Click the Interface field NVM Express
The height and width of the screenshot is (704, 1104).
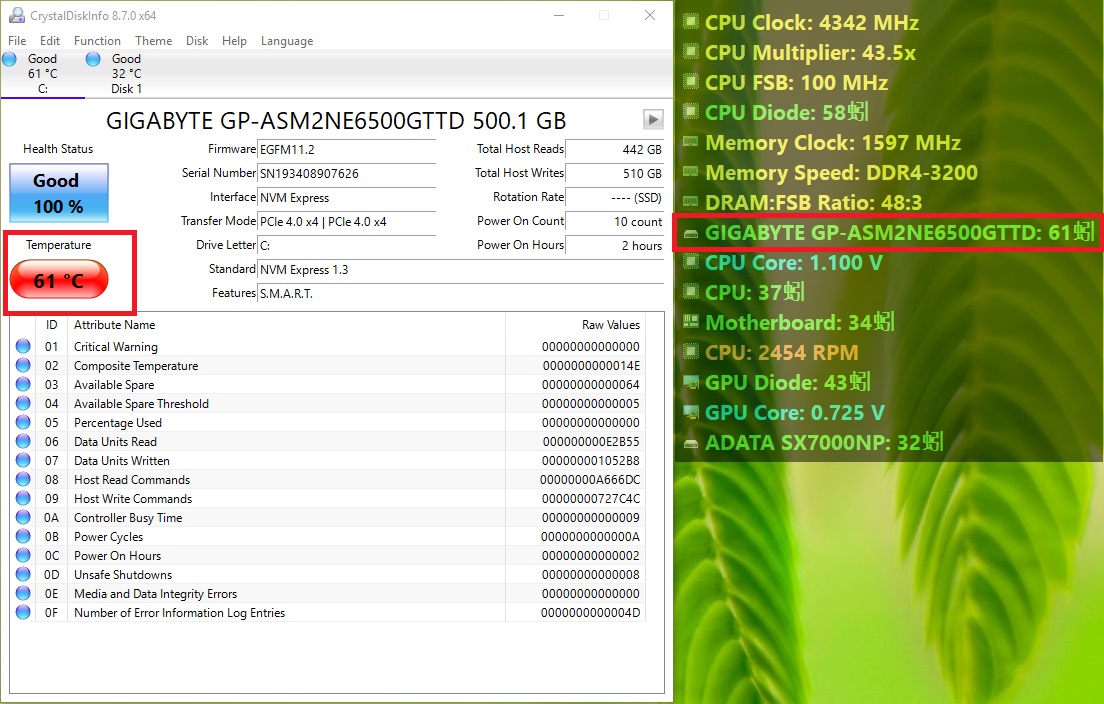(x=347, y=198)
